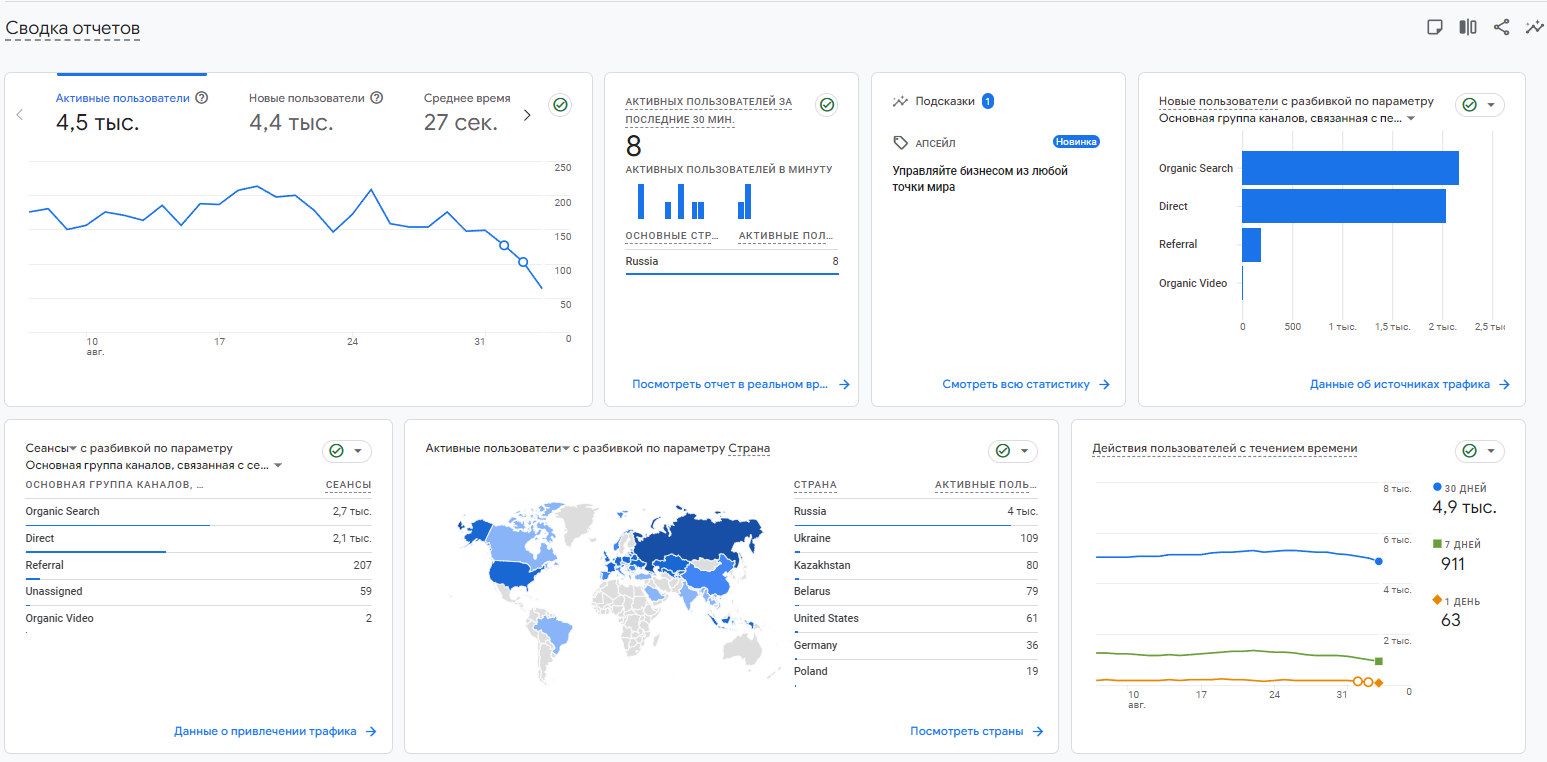This screenshot has height=762, width=1547.
Task: Switch to the Среднее время metric tab
Action: coord(467,111)
